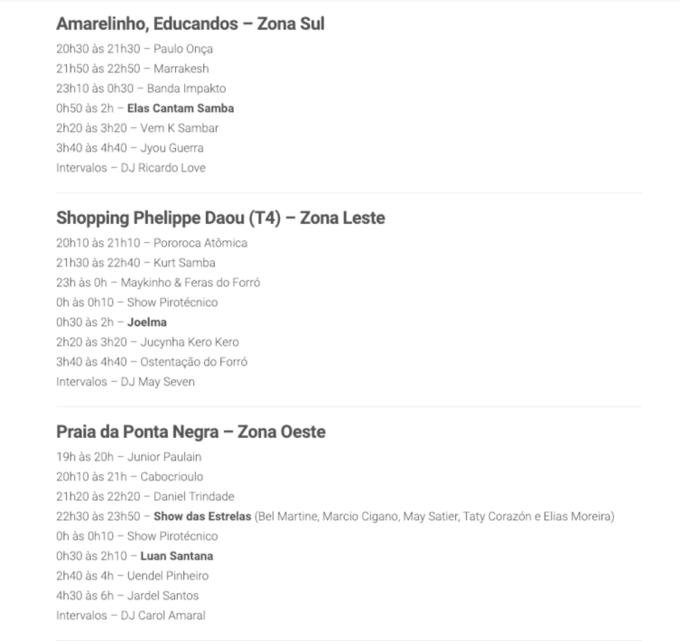Click the bold Joelma show name

point(147,322)
